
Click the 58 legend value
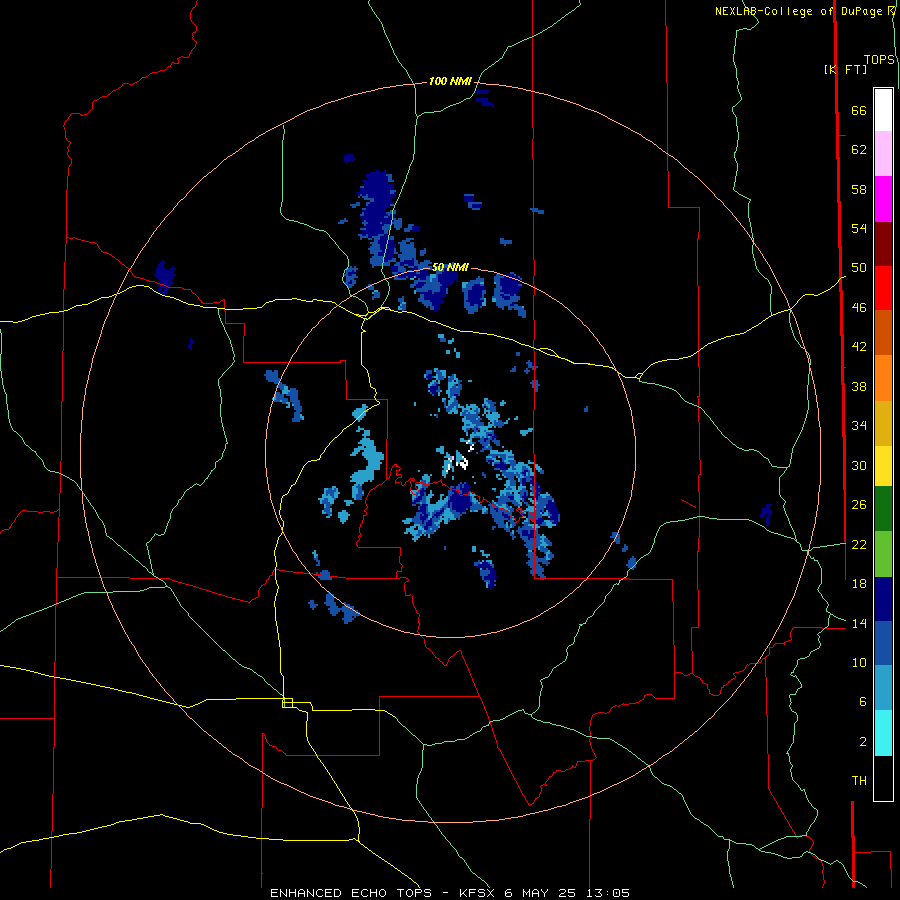tap(859, 189)
